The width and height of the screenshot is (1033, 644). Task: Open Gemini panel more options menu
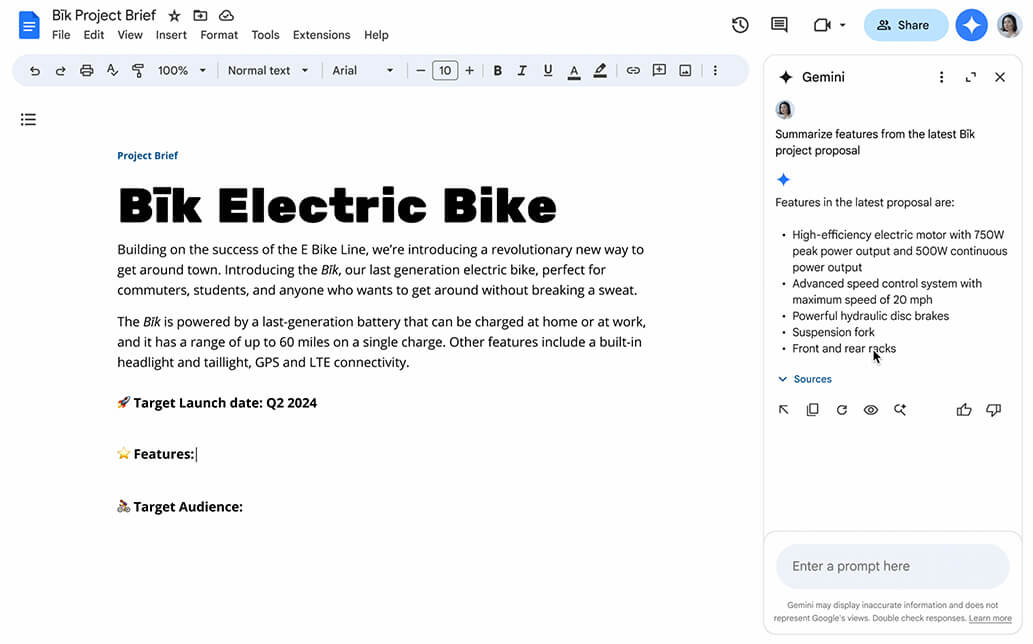point(941,77)
